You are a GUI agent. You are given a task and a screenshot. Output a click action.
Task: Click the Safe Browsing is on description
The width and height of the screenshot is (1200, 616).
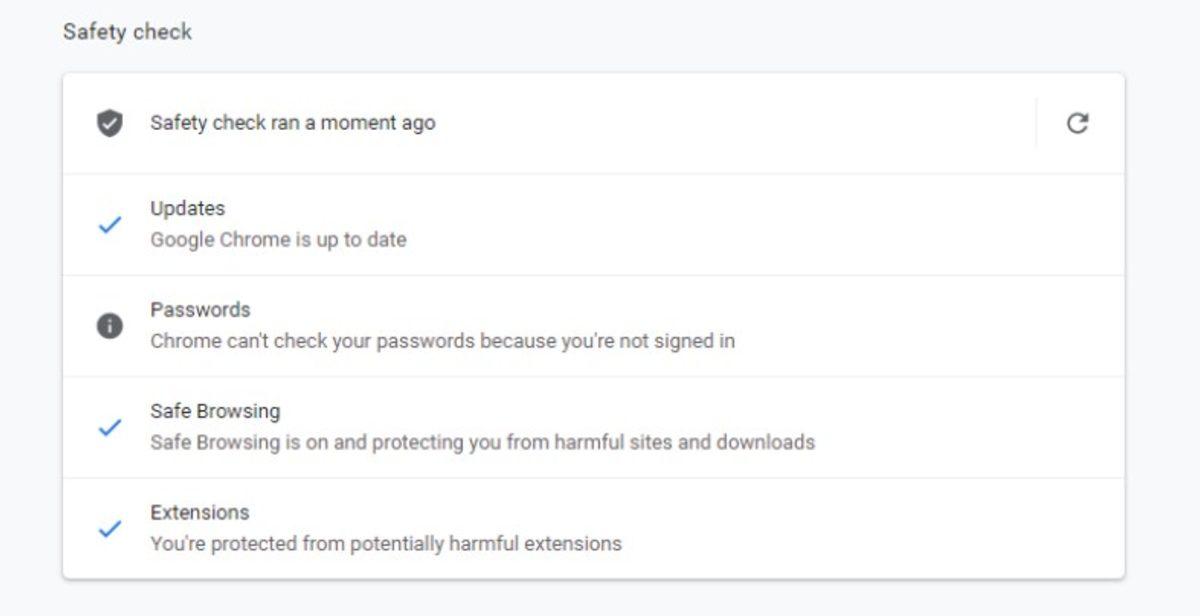tap(482, 442)
